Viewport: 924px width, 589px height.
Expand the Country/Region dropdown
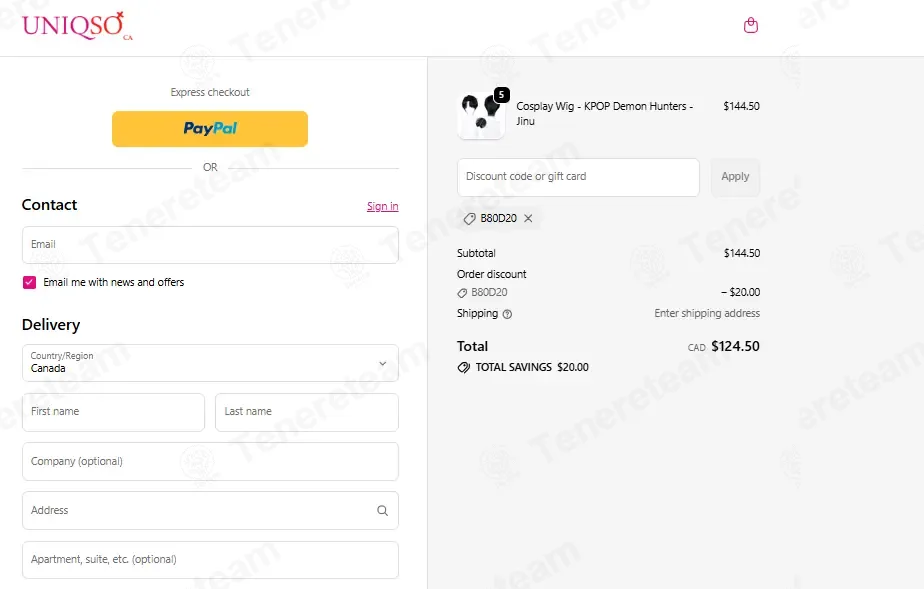[x=210, y=363]
